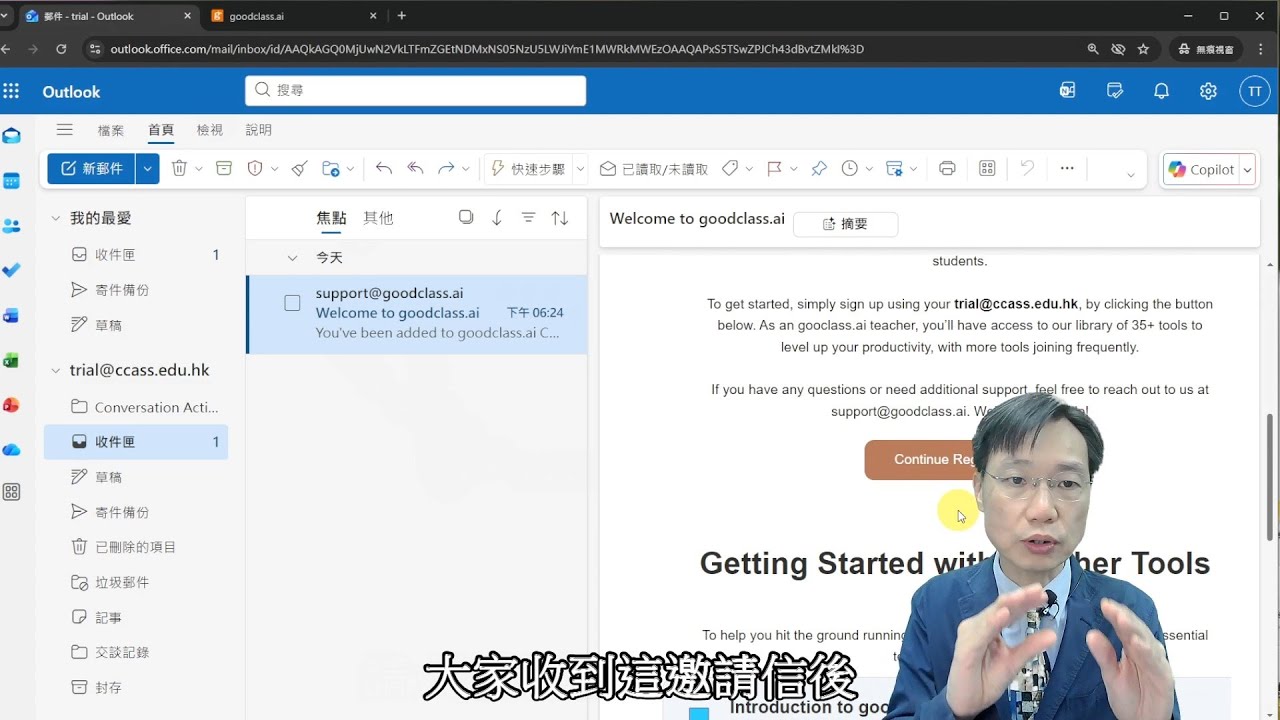This screenshot has width=1280, height=720.
Task: Open Copilot dropdown arrow
Action: [1248, 170]
